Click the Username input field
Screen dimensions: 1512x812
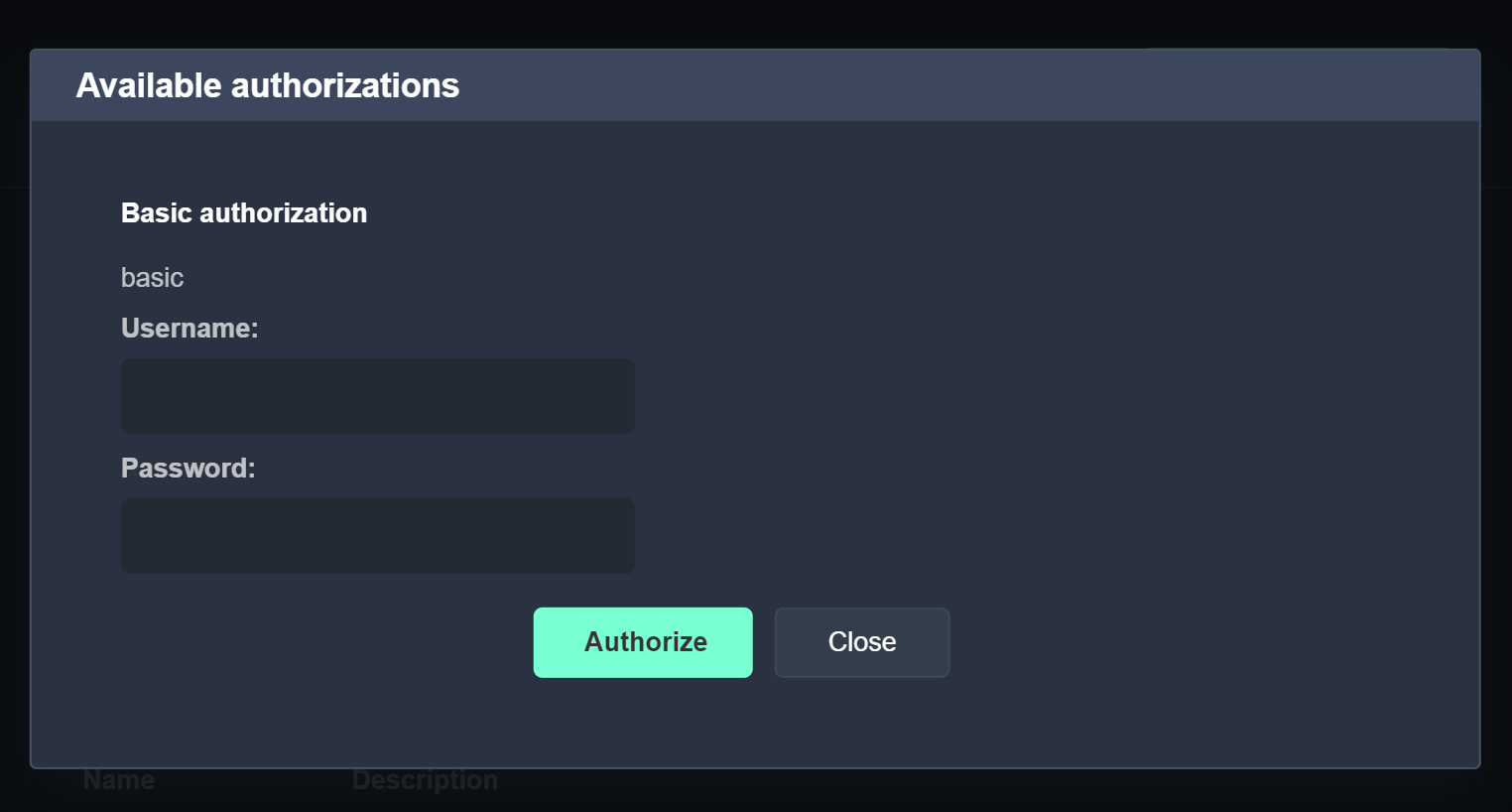(377, 396)
